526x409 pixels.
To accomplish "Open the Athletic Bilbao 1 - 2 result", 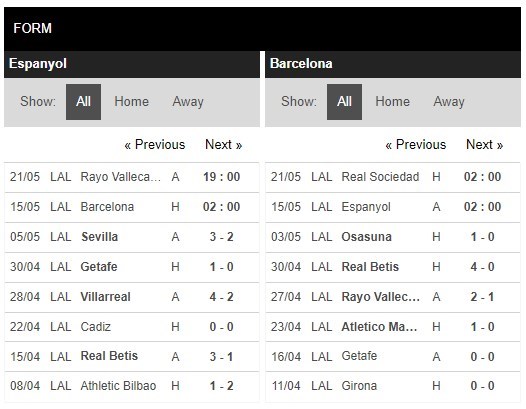I will click(x=132, y=386).
